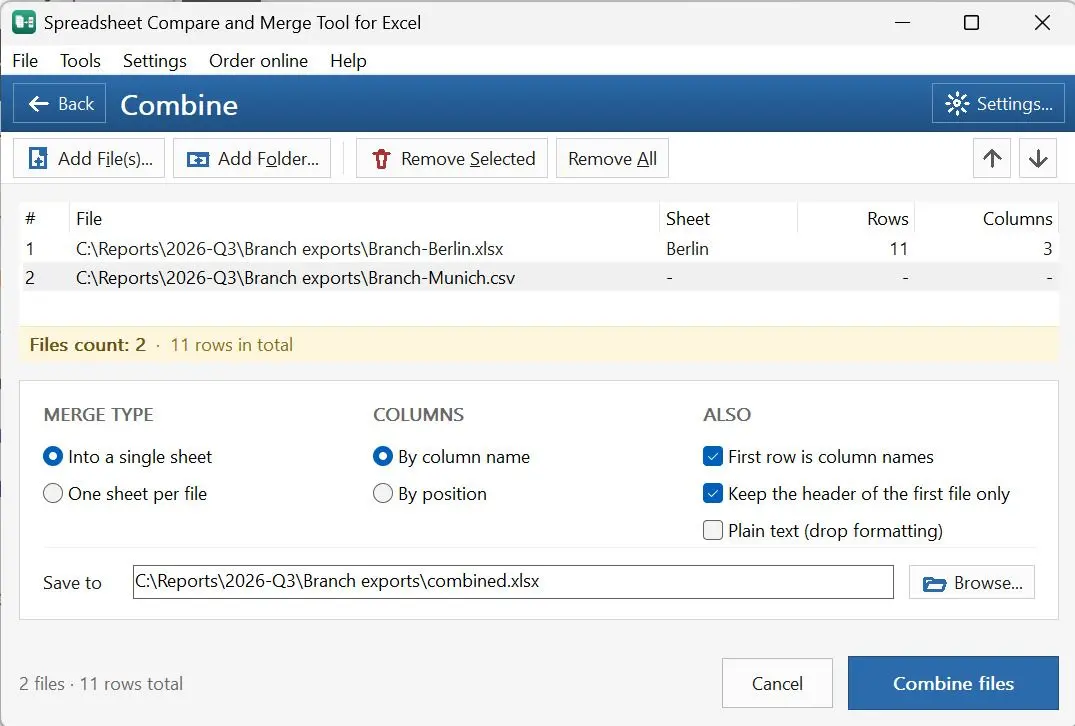
Task: Open the Tools menu
Action: [80, 61]
